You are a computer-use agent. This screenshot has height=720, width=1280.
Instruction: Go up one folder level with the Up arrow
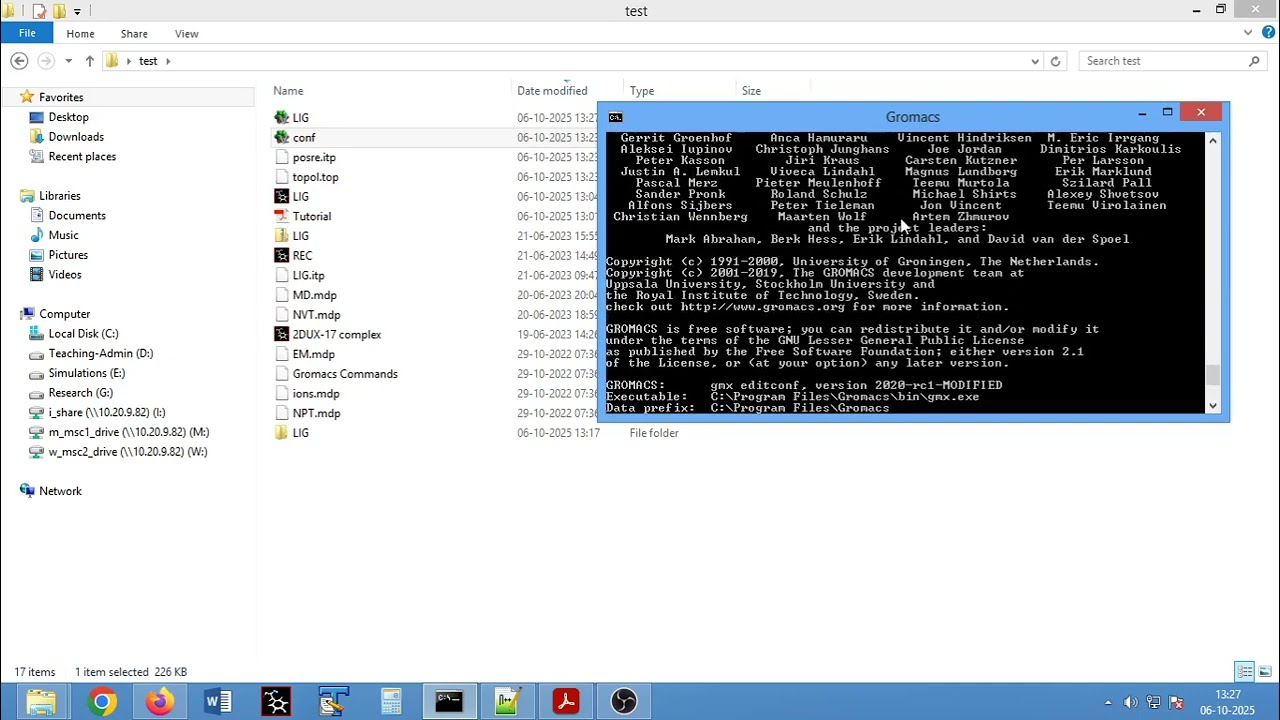[89, 61]
